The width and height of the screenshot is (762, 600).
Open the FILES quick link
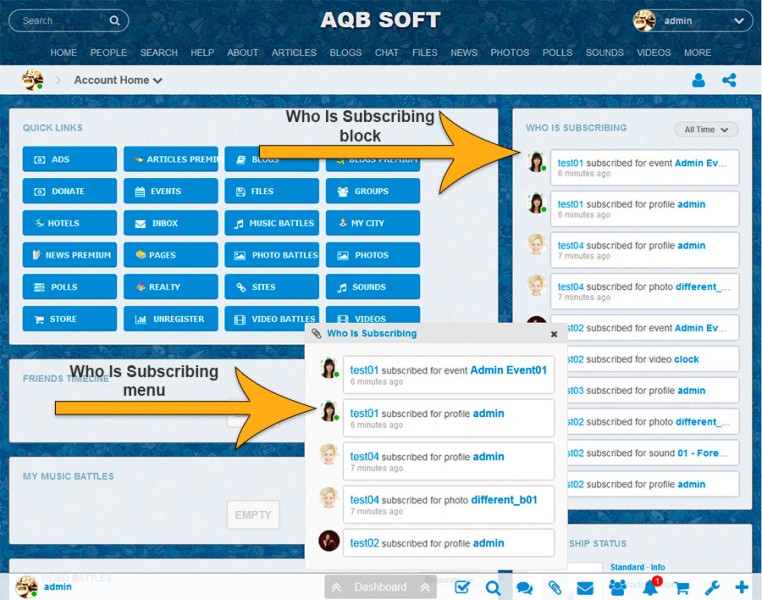[272, 191]
